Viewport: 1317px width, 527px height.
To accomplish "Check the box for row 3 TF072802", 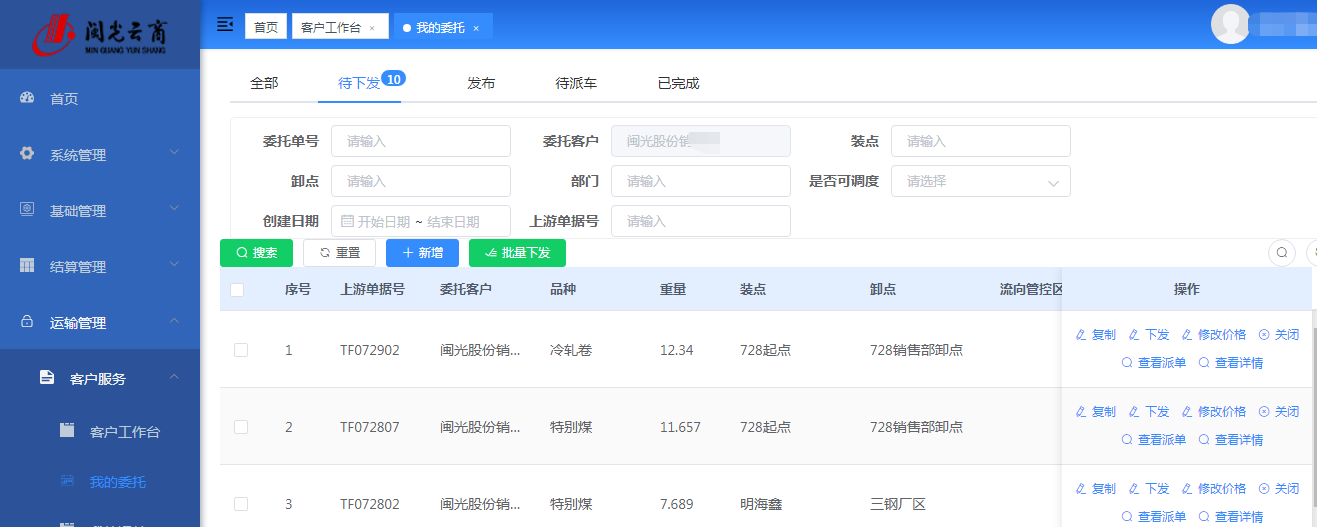I will [240, 504].
